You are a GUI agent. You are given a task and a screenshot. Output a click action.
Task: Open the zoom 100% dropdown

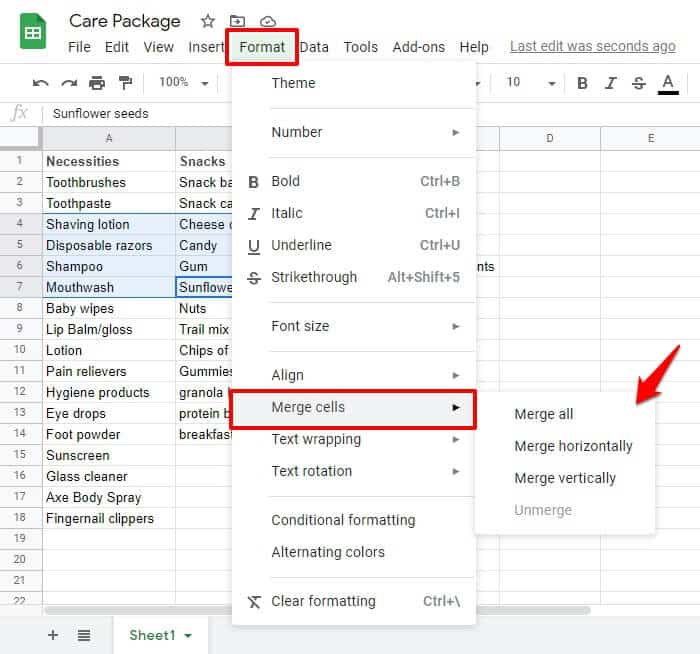tap(184, 83)
